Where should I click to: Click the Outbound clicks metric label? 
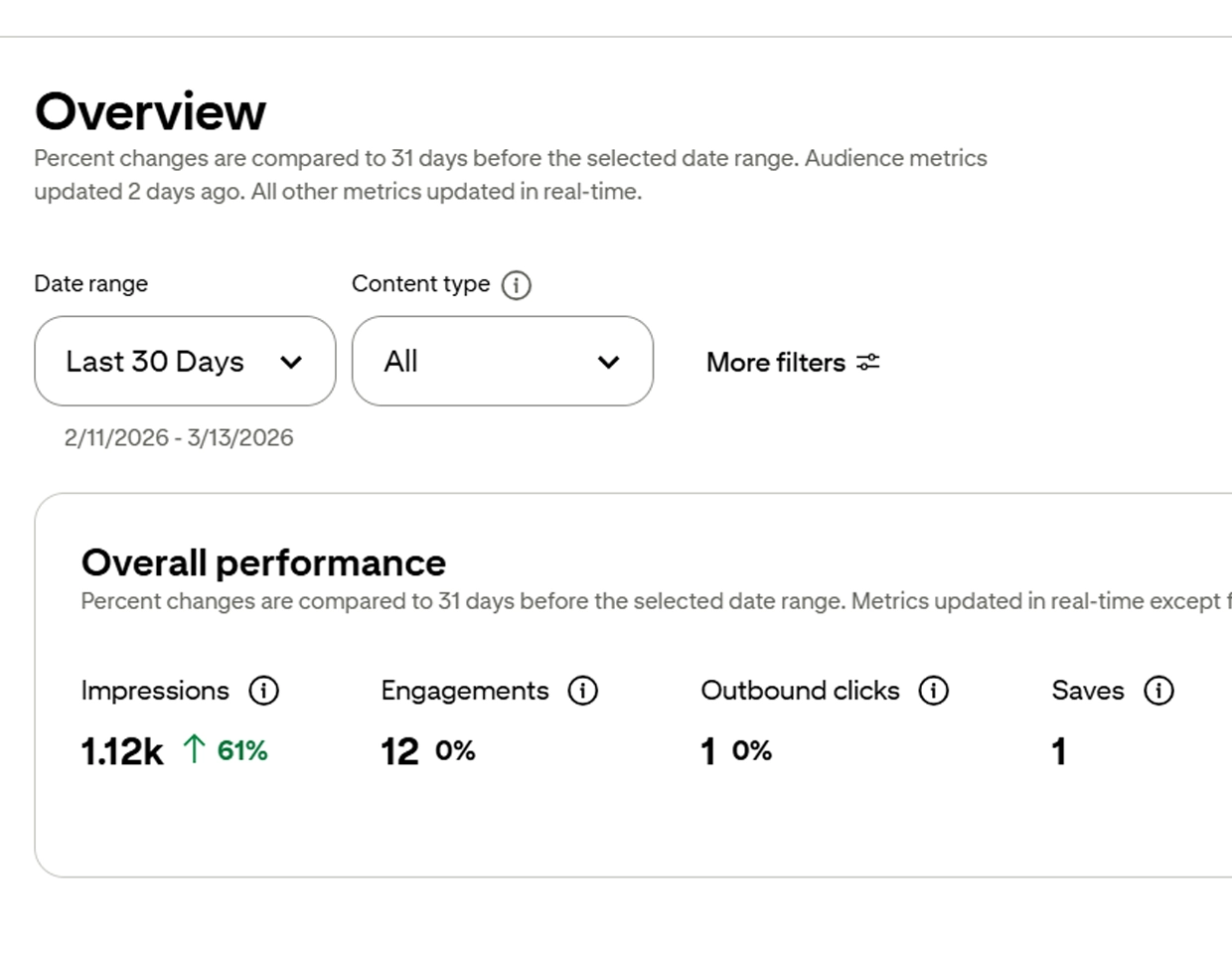coord(801,691)
